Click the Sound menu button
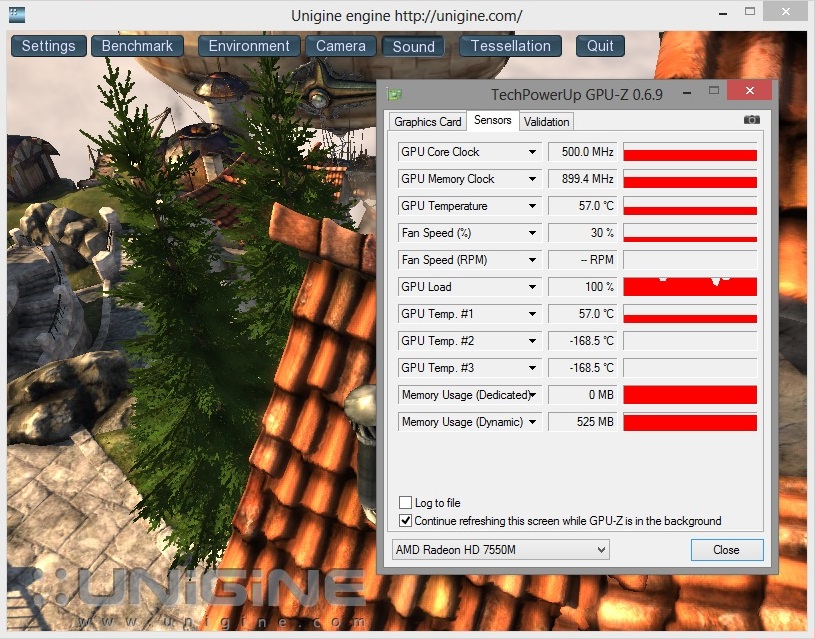The image size is (815, 639). 414,46
